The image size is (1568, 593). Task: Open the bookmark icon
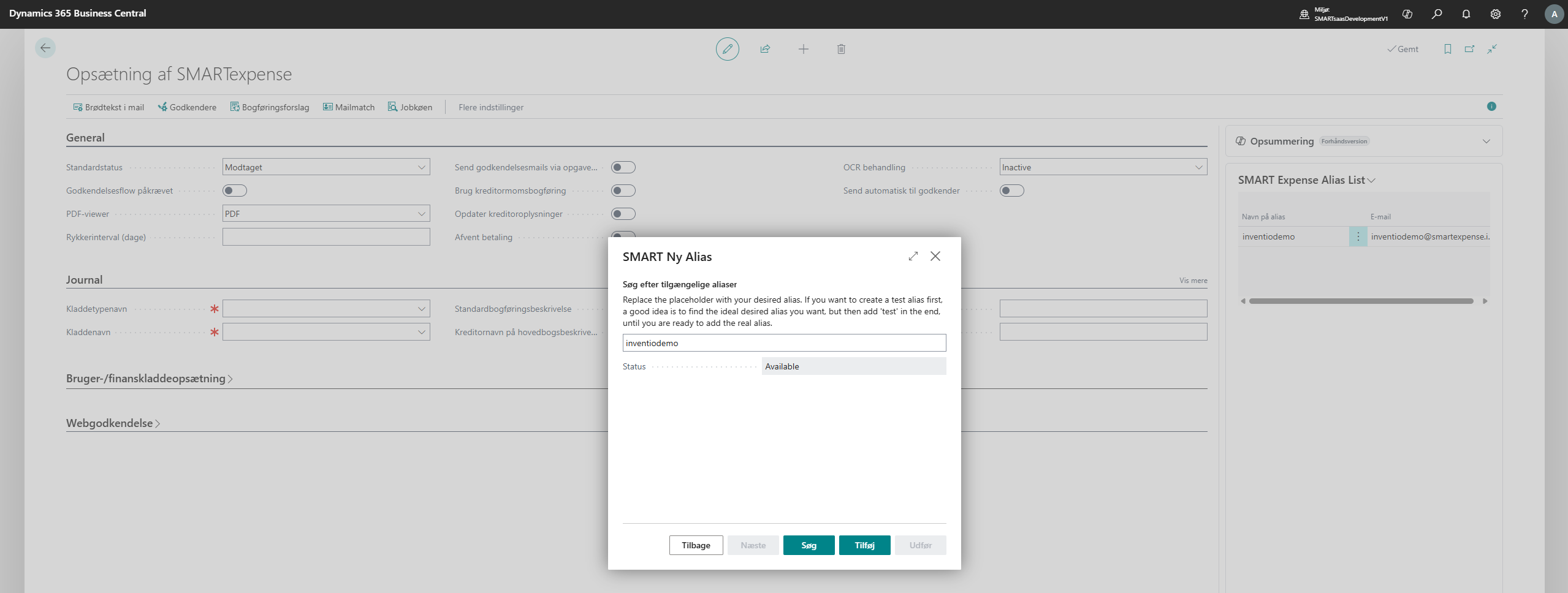1447,49
